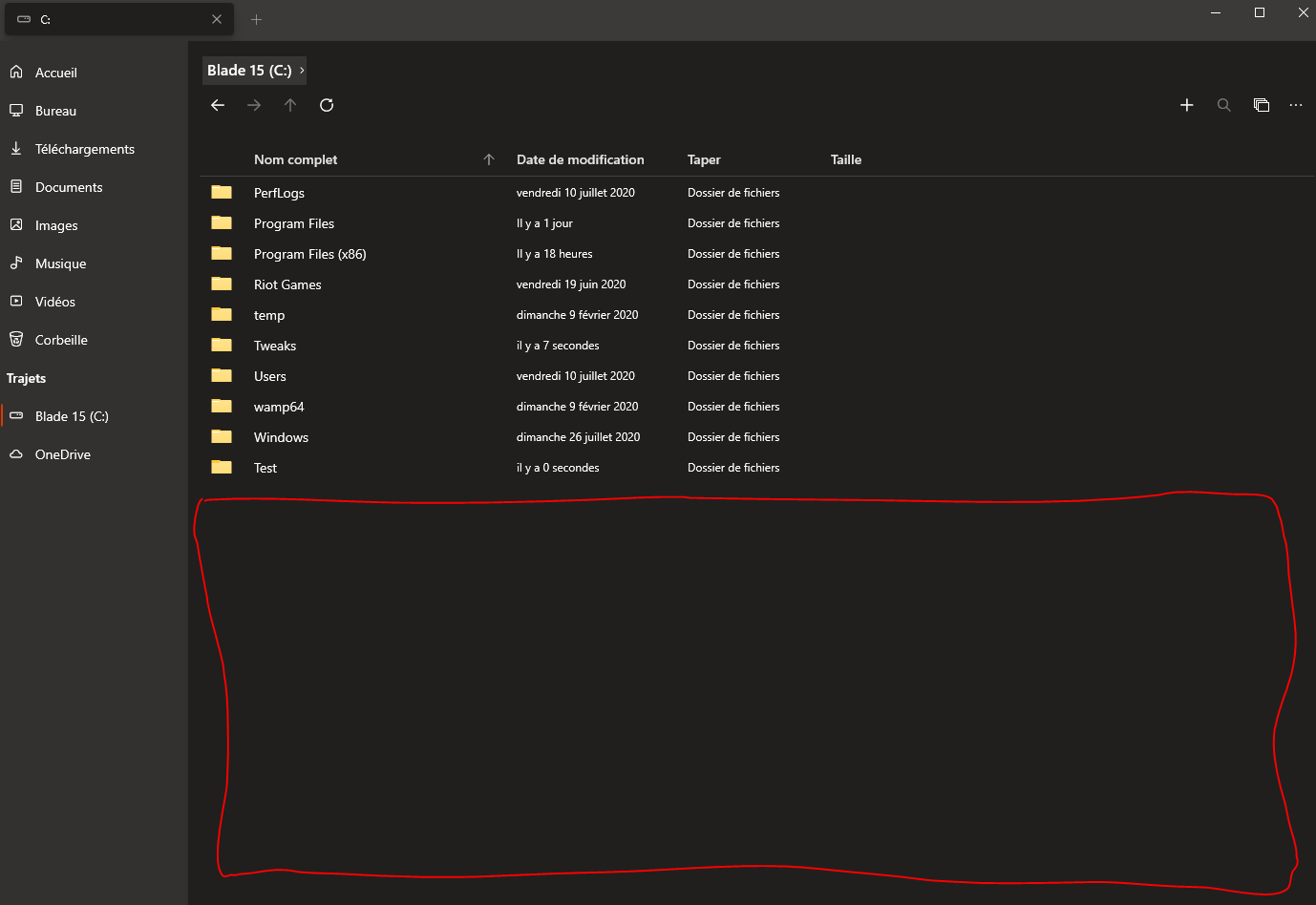1316x905 pixels.
Task: Click the sort arrow on Nom complet
Action: [488, 159]
